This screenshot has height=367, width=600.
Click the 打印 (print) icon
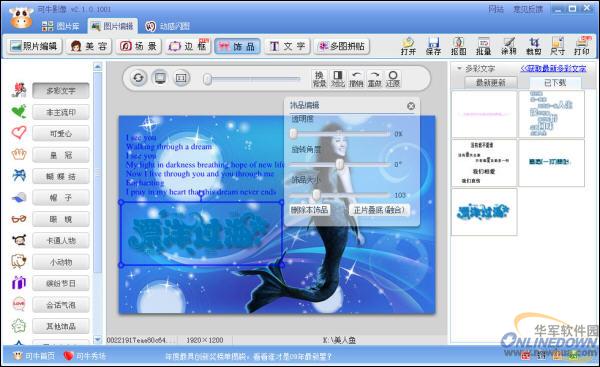[x=582, y=46]
